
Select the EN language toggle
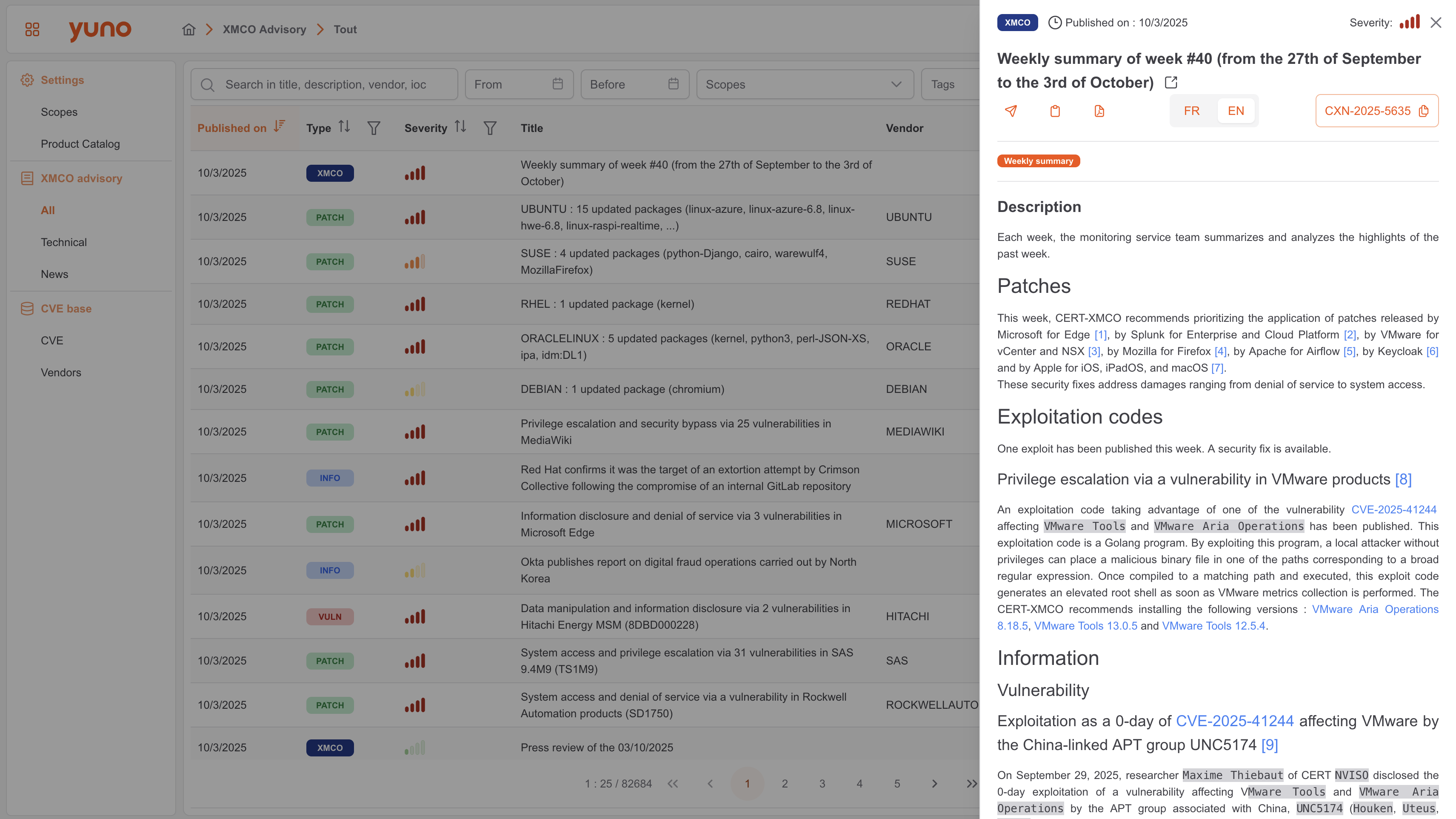click(1236, 111)
